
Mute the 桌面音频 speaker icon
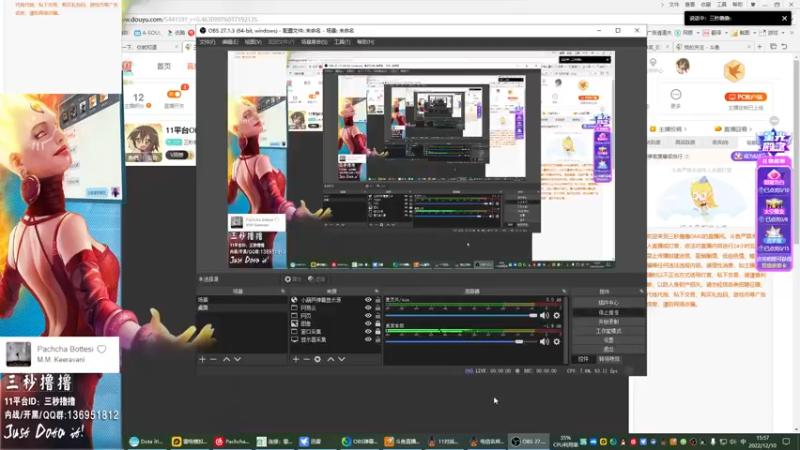[x=544, y=341]
